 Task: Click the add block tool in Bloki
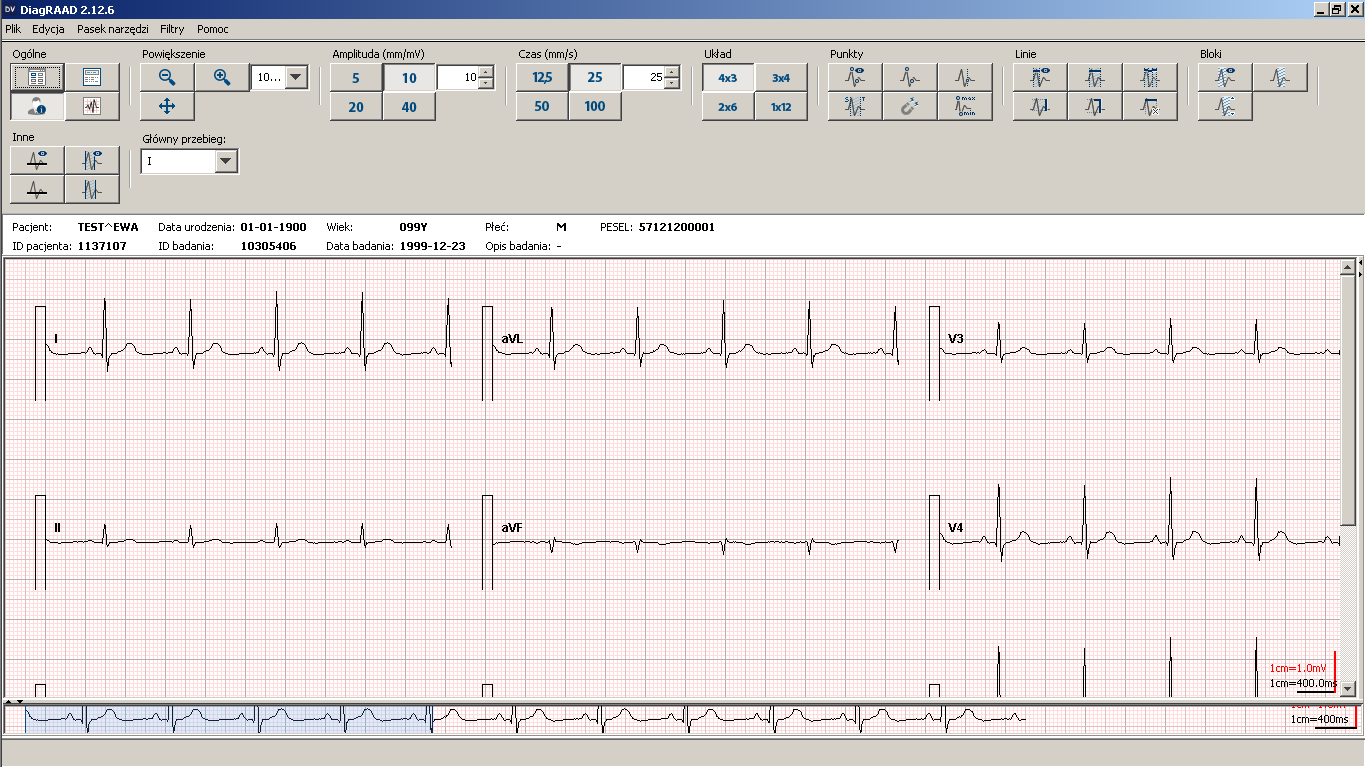(x=1280, y=77)
